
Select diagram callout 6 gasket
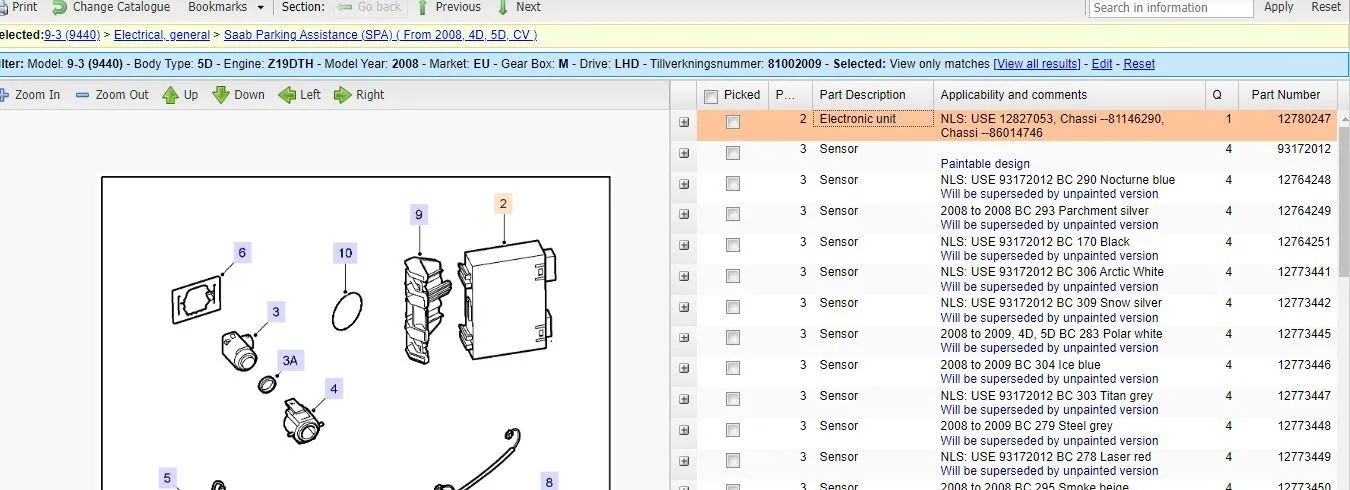pos(241,252)
